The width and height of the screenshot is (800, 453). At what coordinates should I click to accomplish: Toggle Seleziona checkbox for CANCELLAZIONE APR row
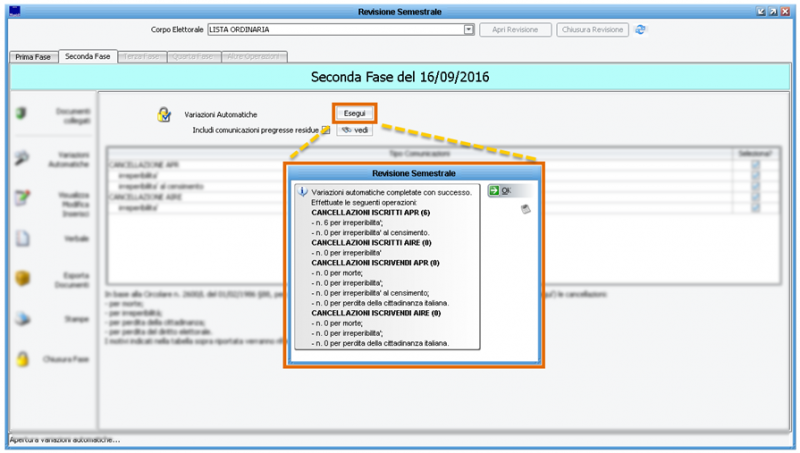pos(755,164)
